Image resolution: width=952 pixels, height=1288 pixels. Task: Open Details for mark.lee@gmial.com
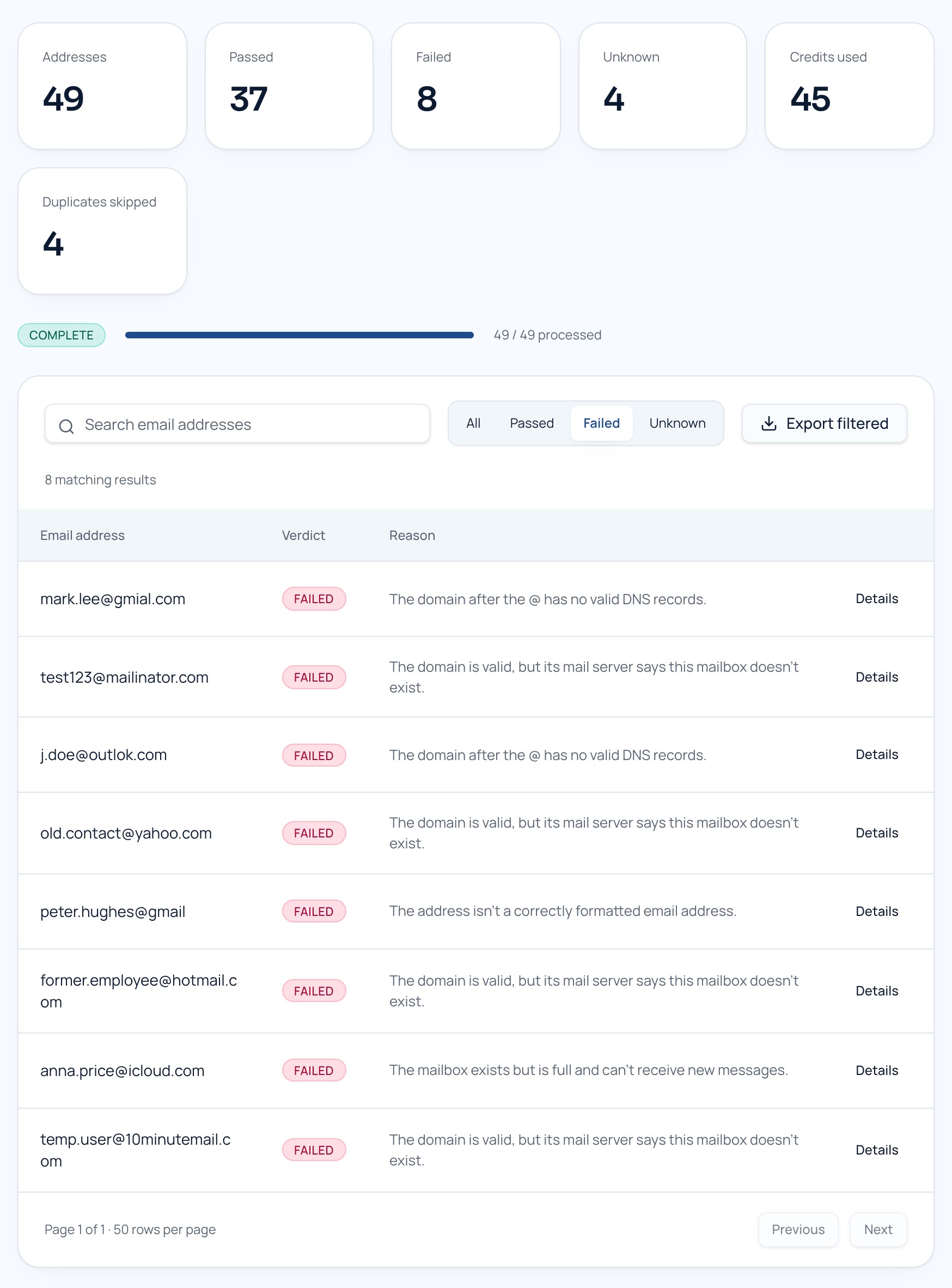tap(876, 599)
